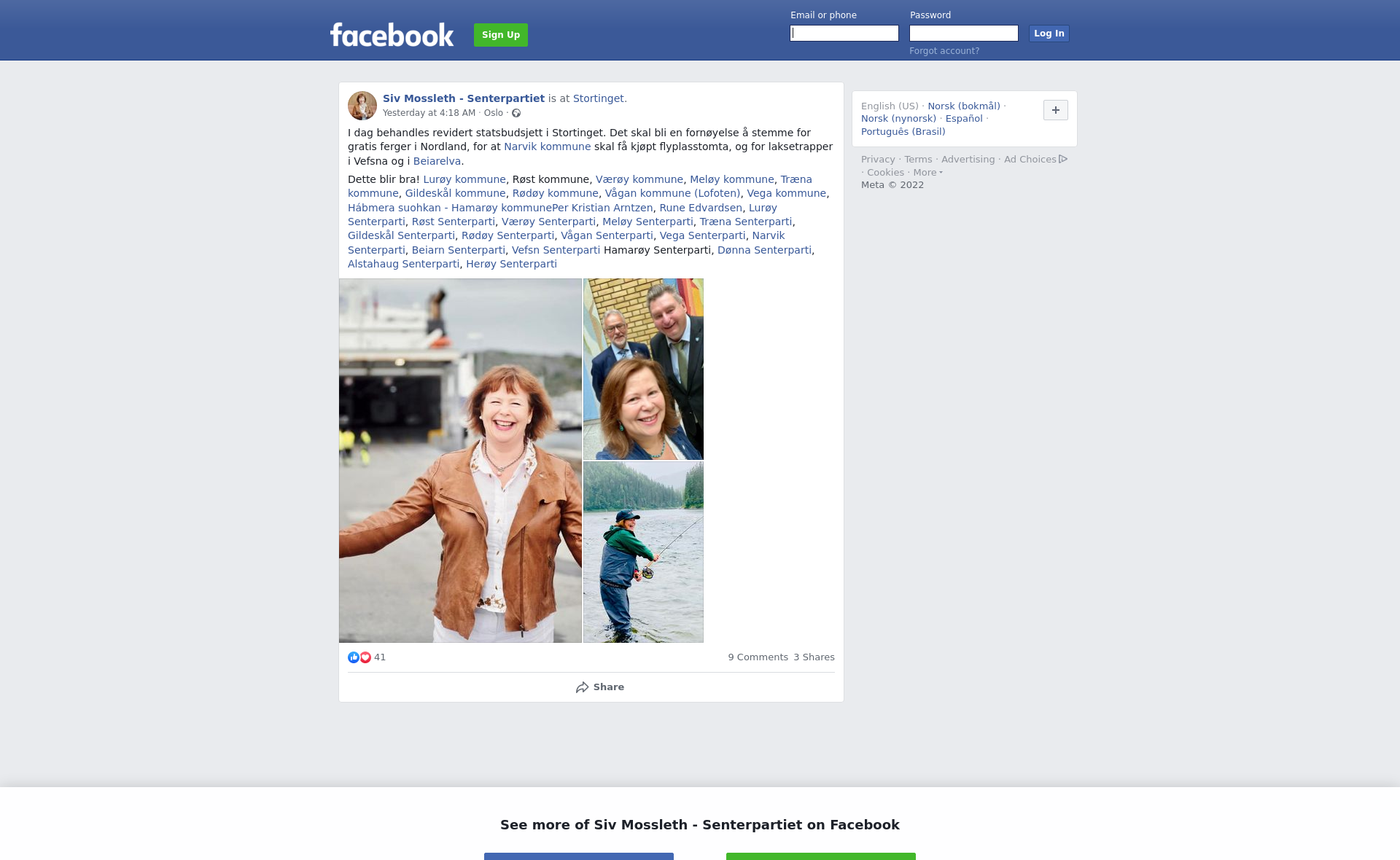Click the like reaction icon
Screen dimensions: 1400x860
[354, 657]
